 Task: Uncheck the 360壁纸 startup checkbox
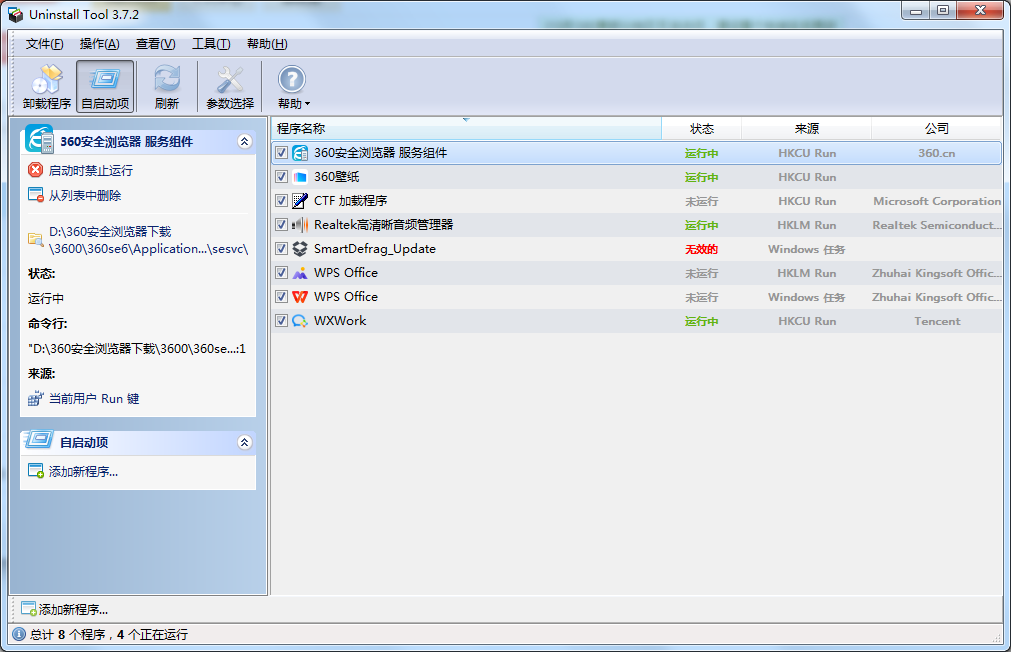pos(281,177)
